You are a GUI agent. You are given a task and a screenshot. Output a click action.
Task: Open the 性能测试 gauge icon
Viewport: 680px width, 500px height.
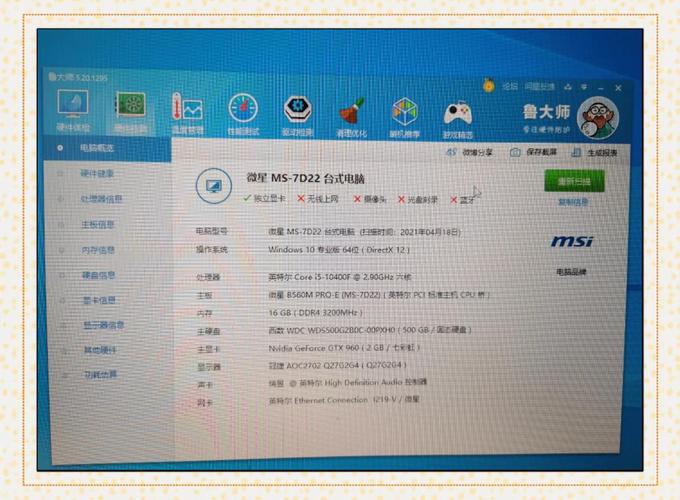[x=243, y=114]
